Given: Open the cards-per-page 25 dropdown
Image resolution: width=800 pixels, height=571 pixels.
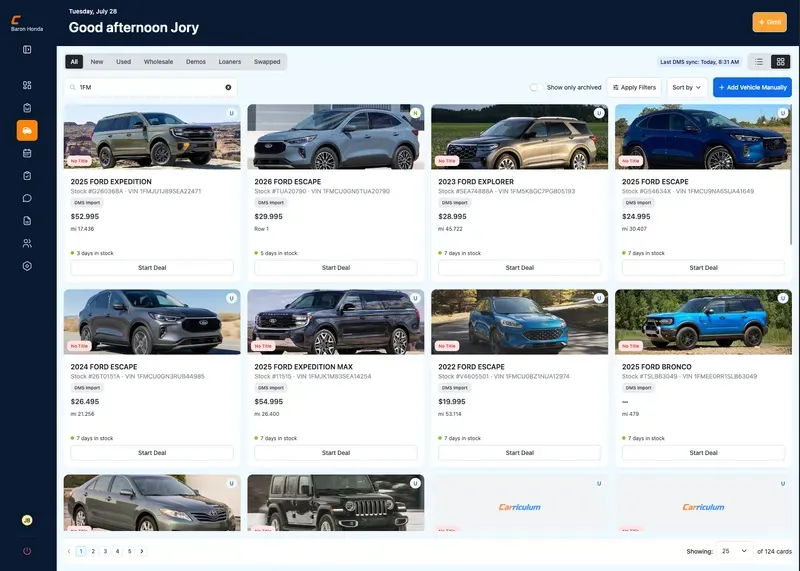Looking at the screenshot, I should pos(735,551).
